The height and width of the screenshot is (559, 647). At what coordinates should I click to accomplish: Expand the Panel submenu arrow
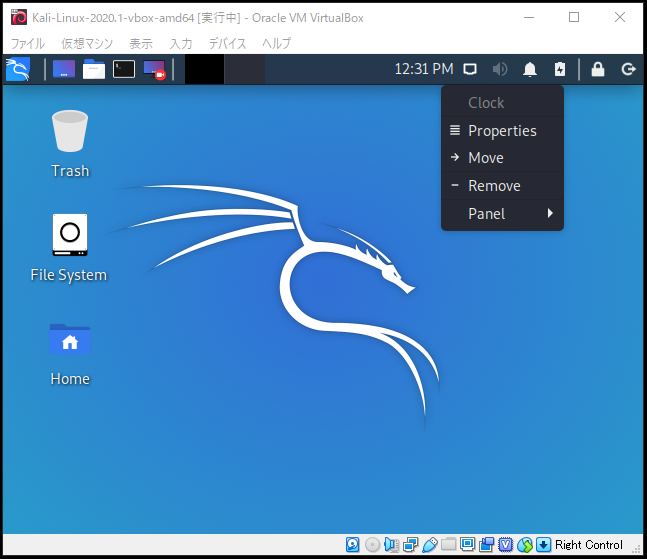tap(550, 213)
